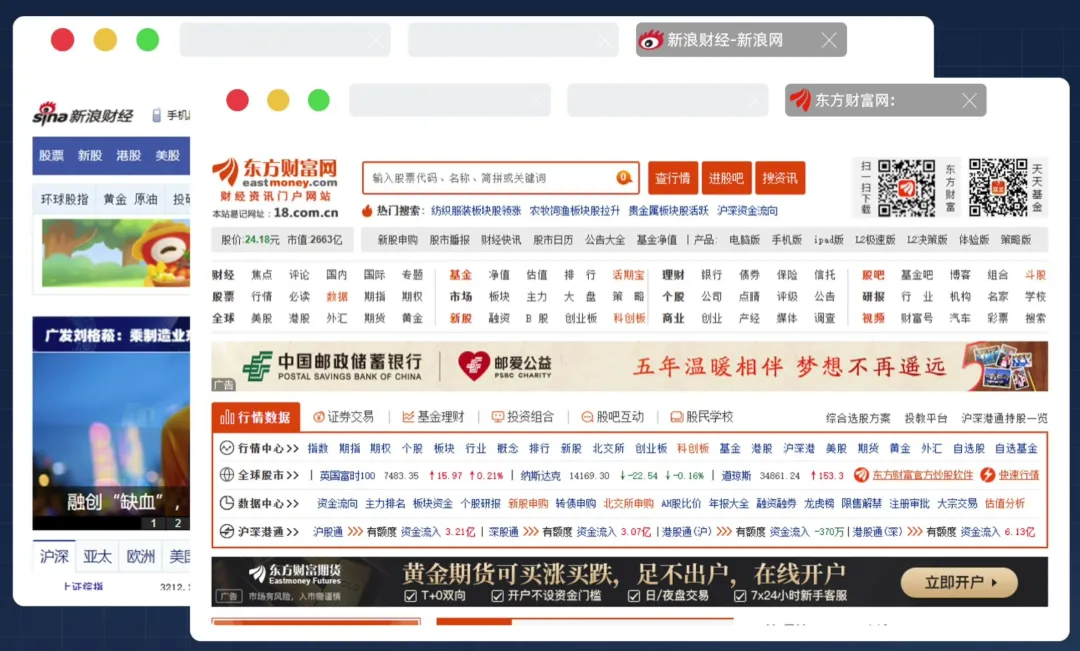This screenshot has width=1080, height=651.
Task: Click the 证券交易 icon
Action: [x=319, y=417]
